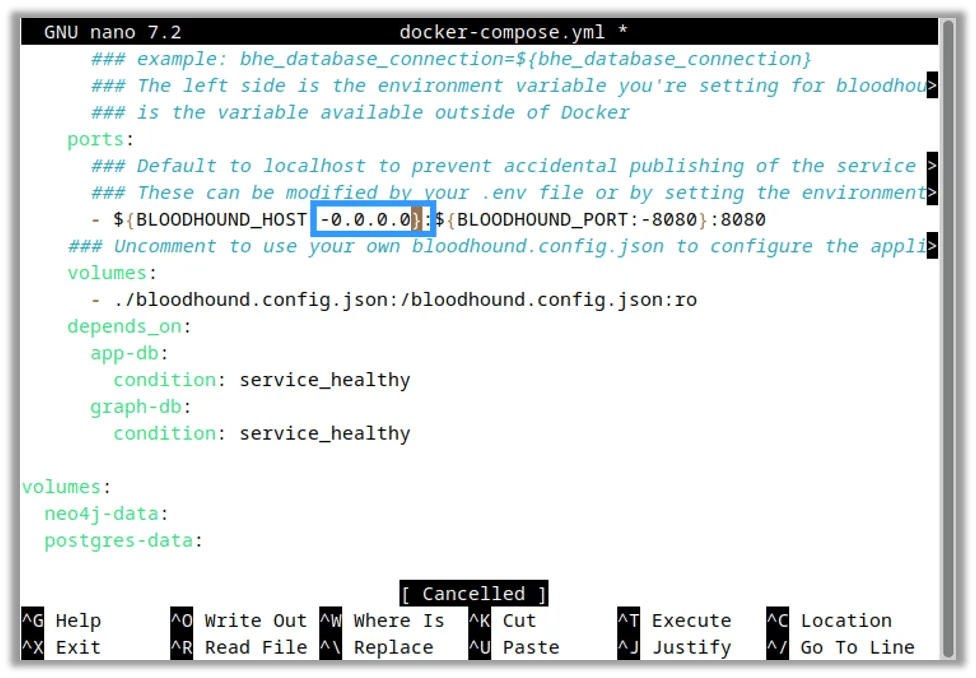Click service_healthy under graph-db

(325, 433)
